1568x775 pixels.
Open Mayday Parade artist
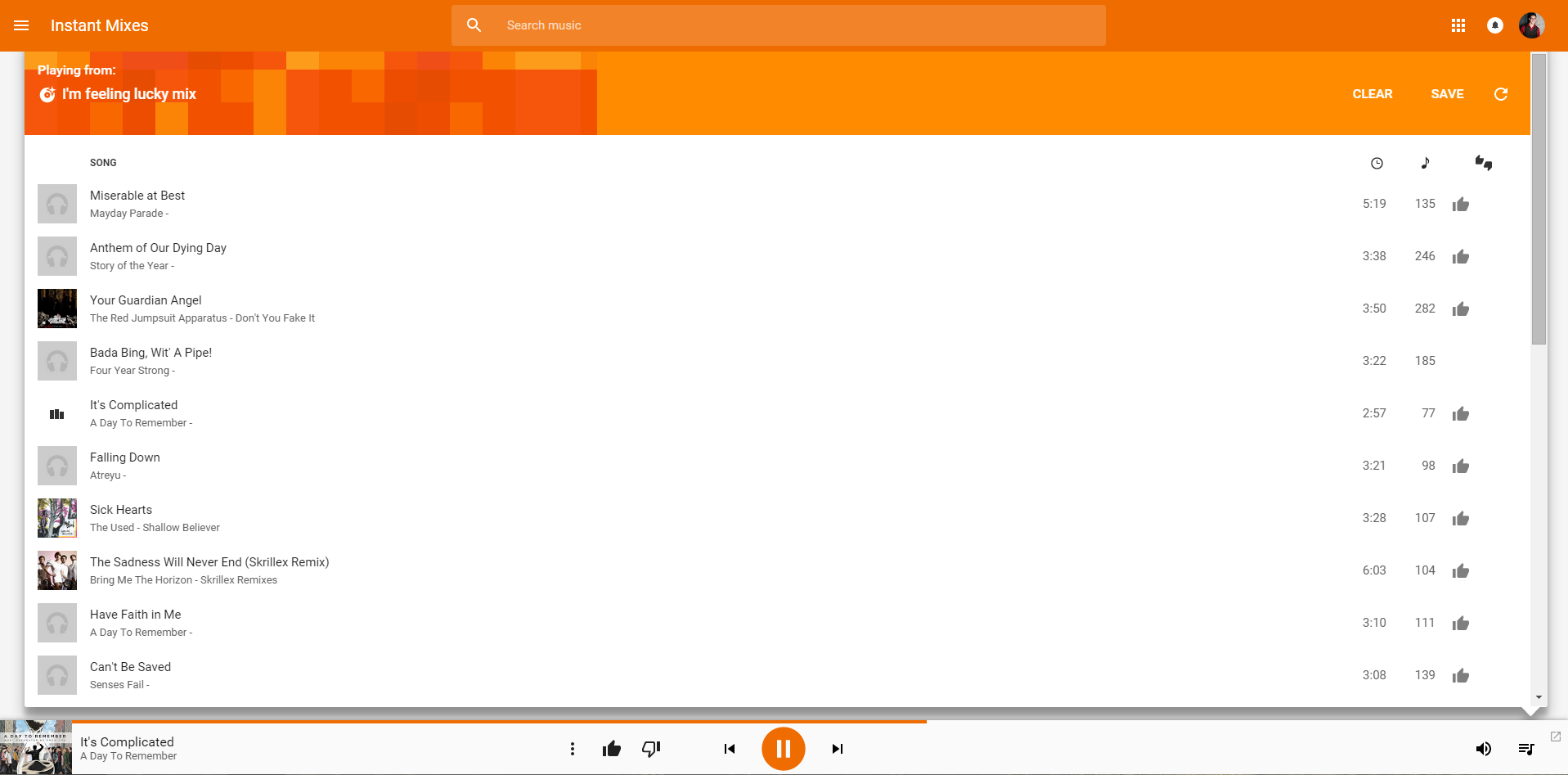click(x=127, y=214)
